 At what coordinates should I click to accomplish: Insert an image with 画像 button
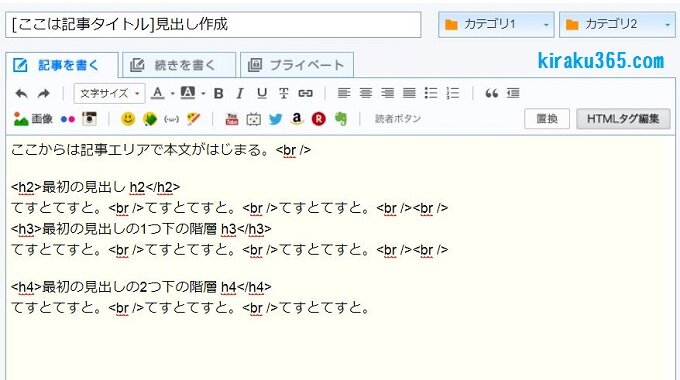[33, 119]
